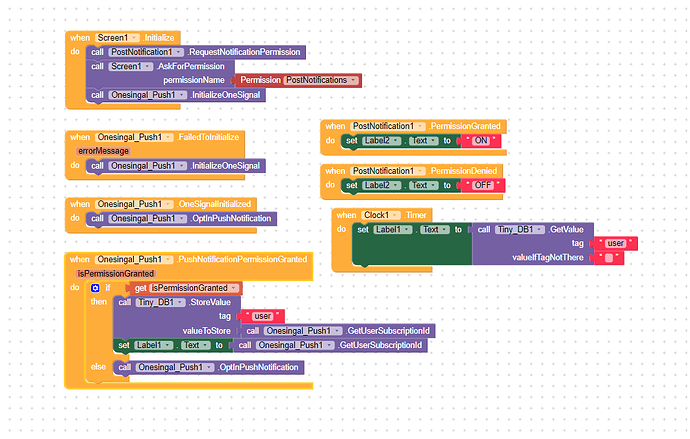This screenshot has width=690, height=439.
Task: Open Text property dropdown in set-to-ON block
Action: point(424,141)
